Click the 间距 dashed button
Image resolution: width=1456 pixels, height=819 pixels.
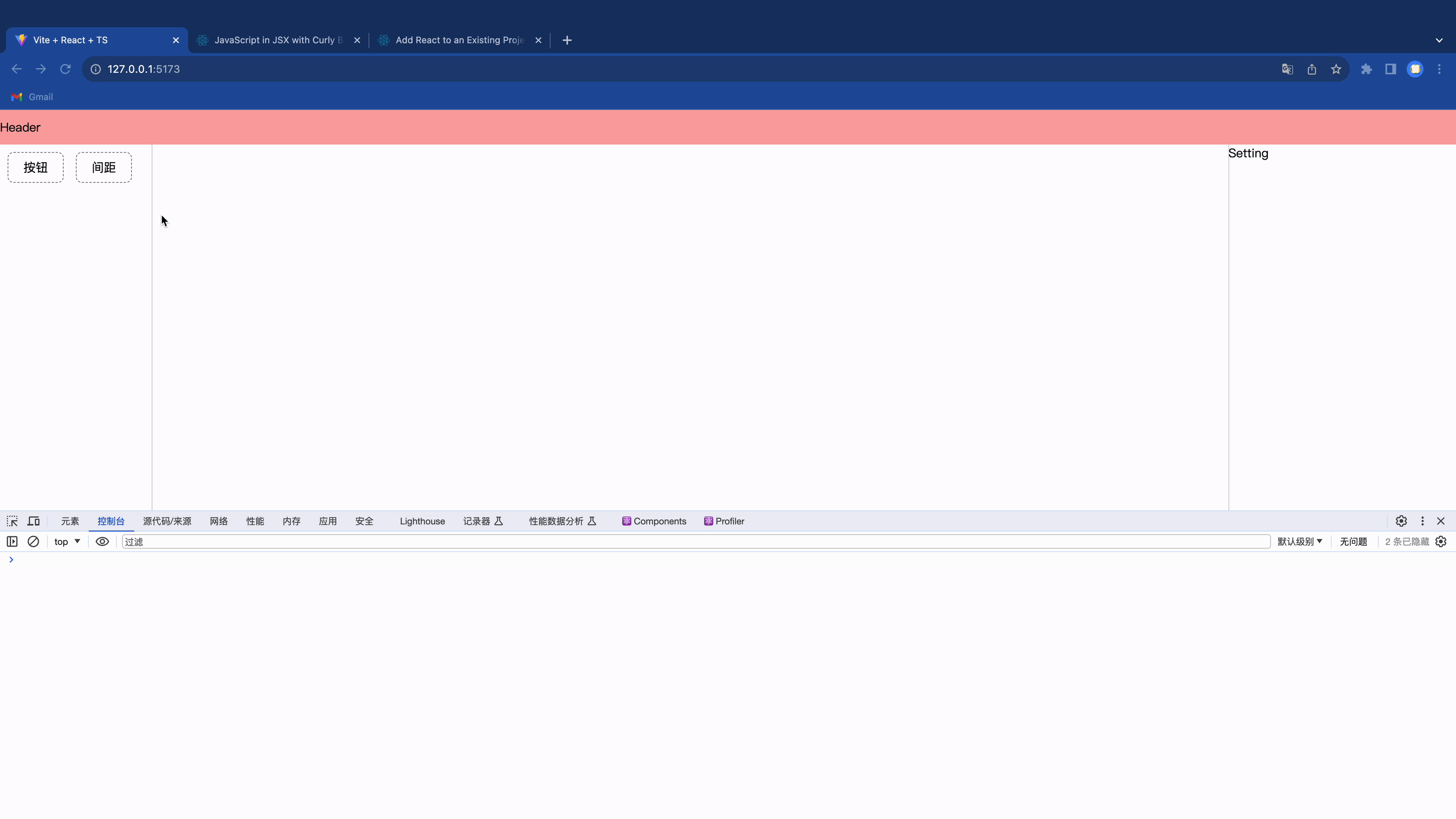pos(104,167)
